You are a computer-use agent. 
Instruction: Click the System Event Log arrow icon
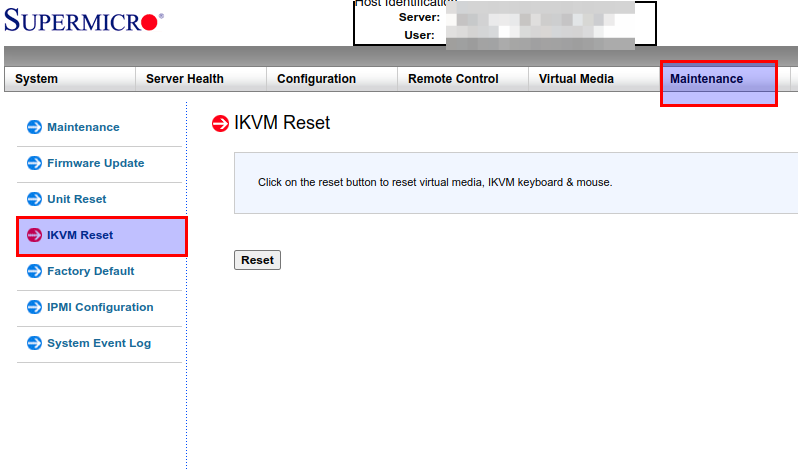coord(34,343)
